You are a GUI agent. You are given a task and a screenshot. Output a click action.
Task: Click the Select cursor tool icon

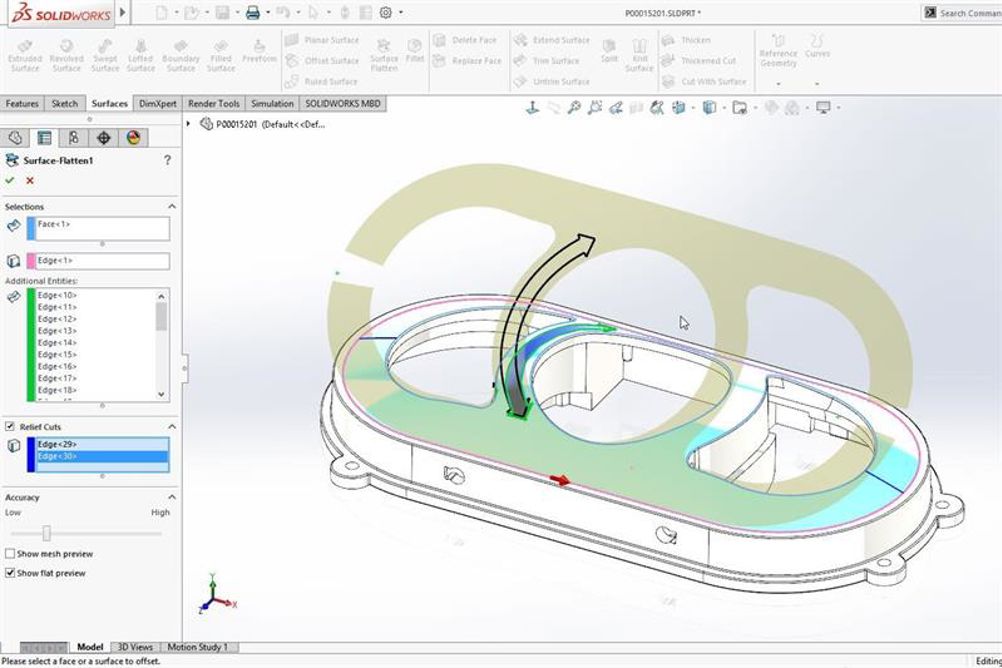[x=313, y=13]
